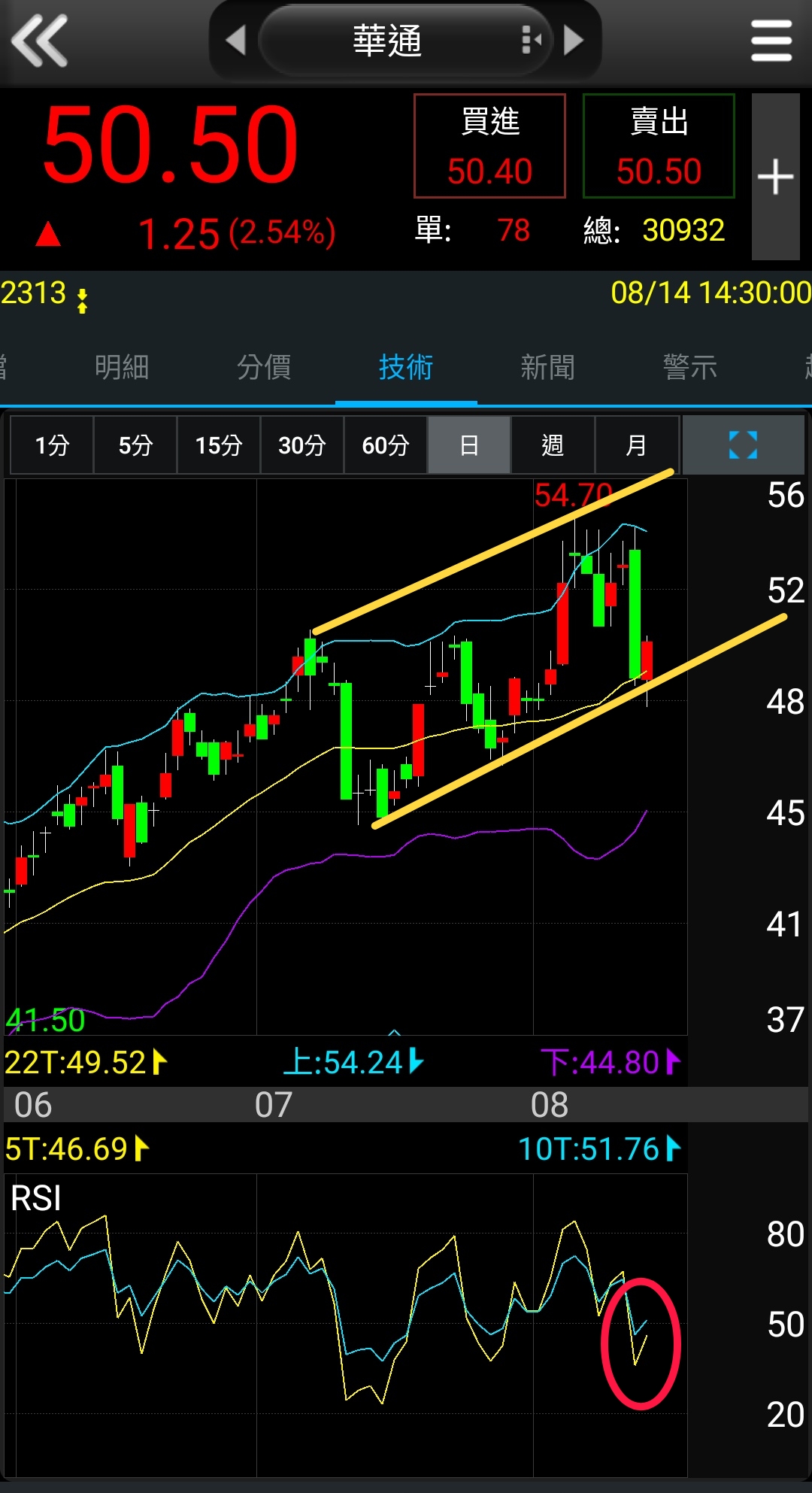Tap the RSI indicator label
The width and height of the screenshot is (812, 1493).
(x=36, y=1198)
